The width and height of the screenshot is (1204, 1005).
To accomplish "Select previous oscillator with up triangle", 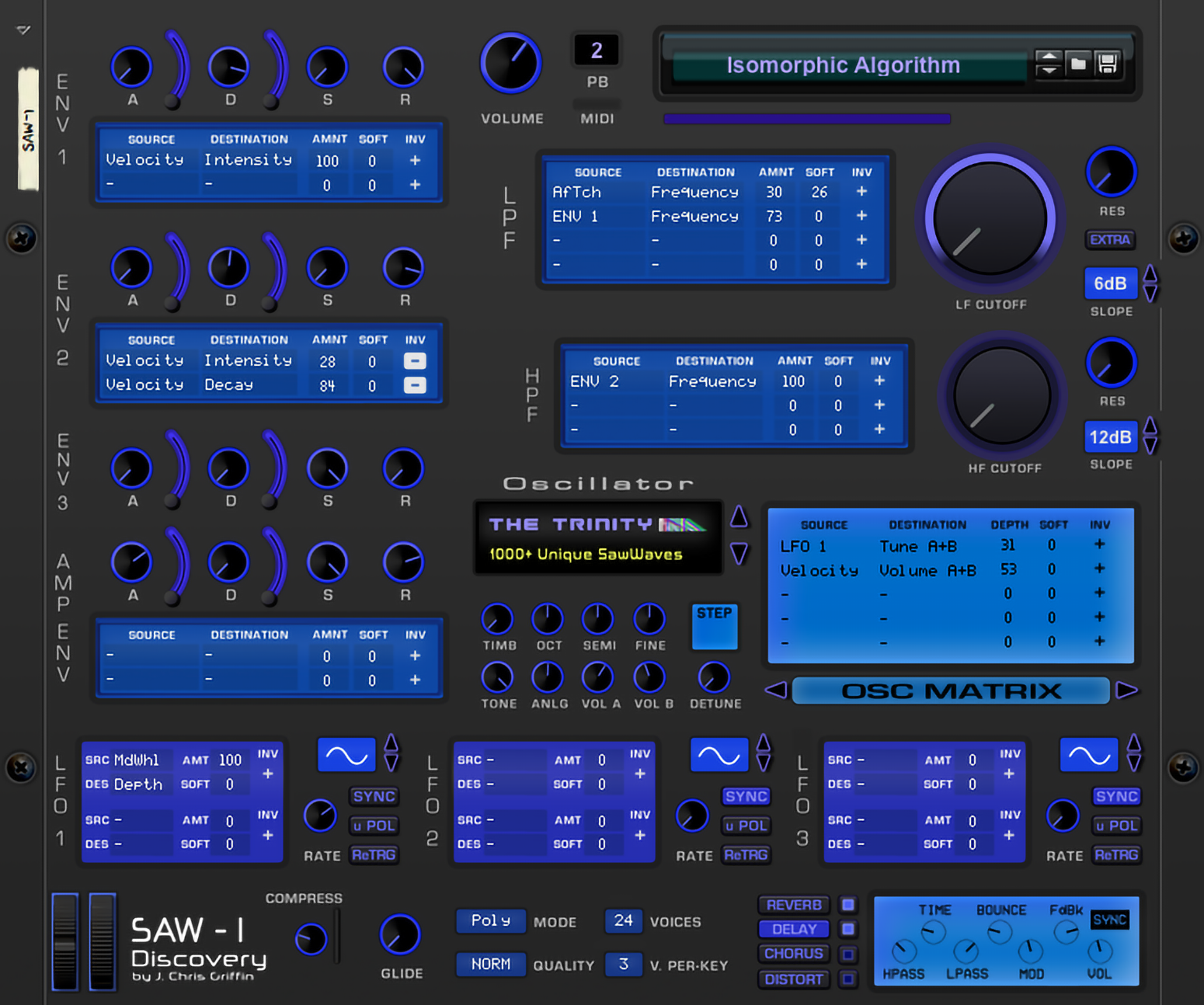I will point(739,516).
